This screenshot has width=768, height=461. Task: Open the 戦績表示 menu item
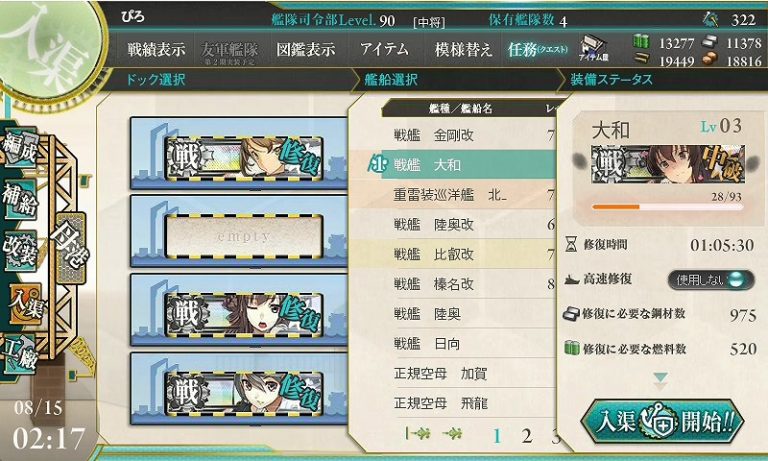click(157, 49)
